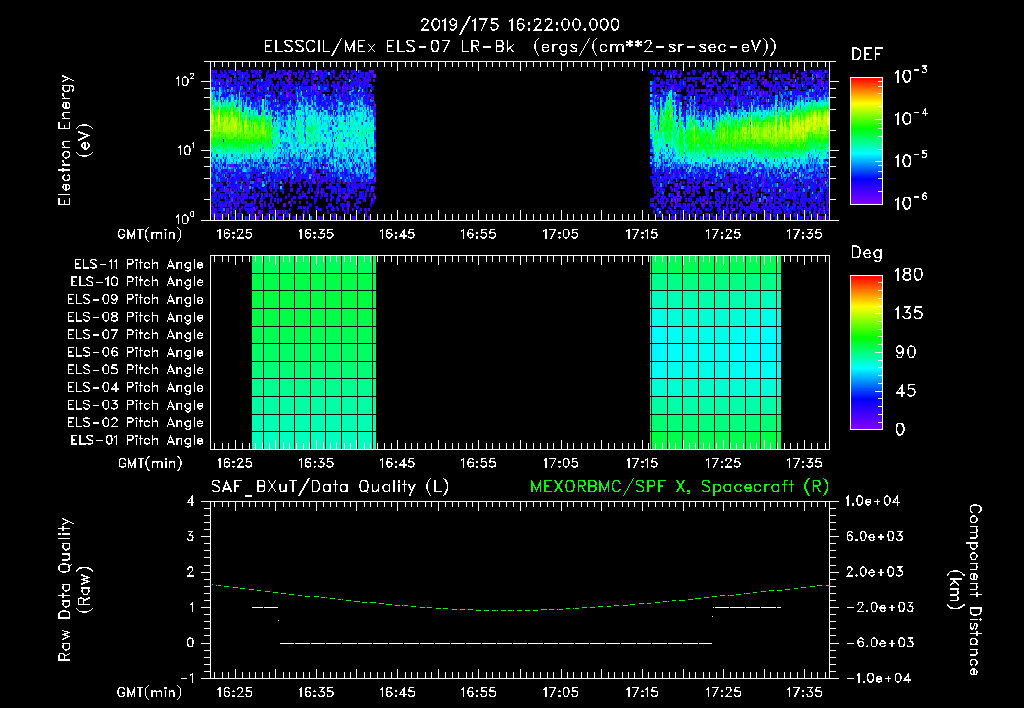Select GMT(min) label under the pitch angle panel
The image size is (1024, 708).
click(150, 464)
